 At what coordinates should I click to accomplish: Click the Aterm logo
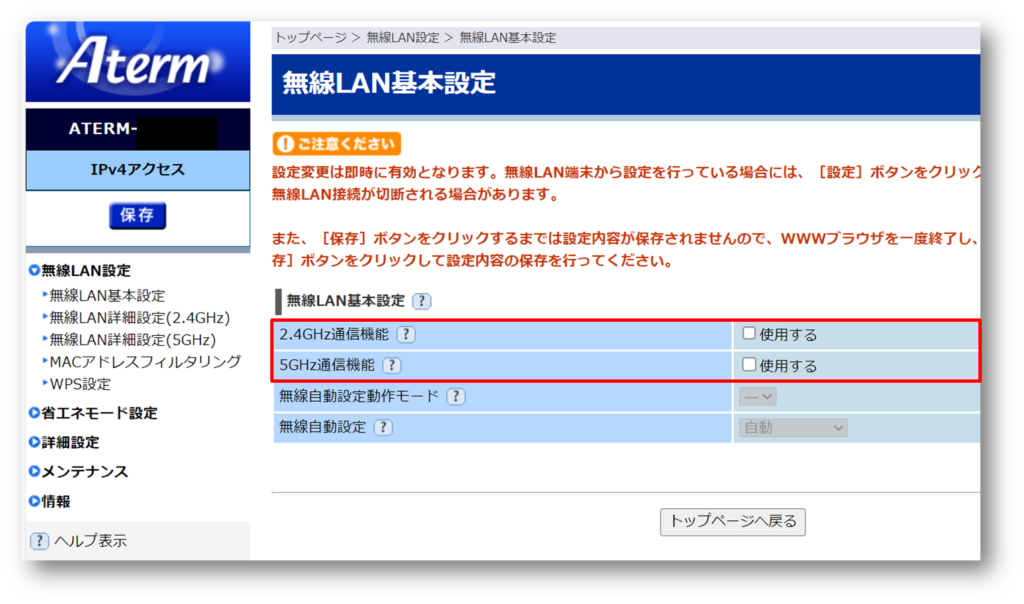pos(138,62)
